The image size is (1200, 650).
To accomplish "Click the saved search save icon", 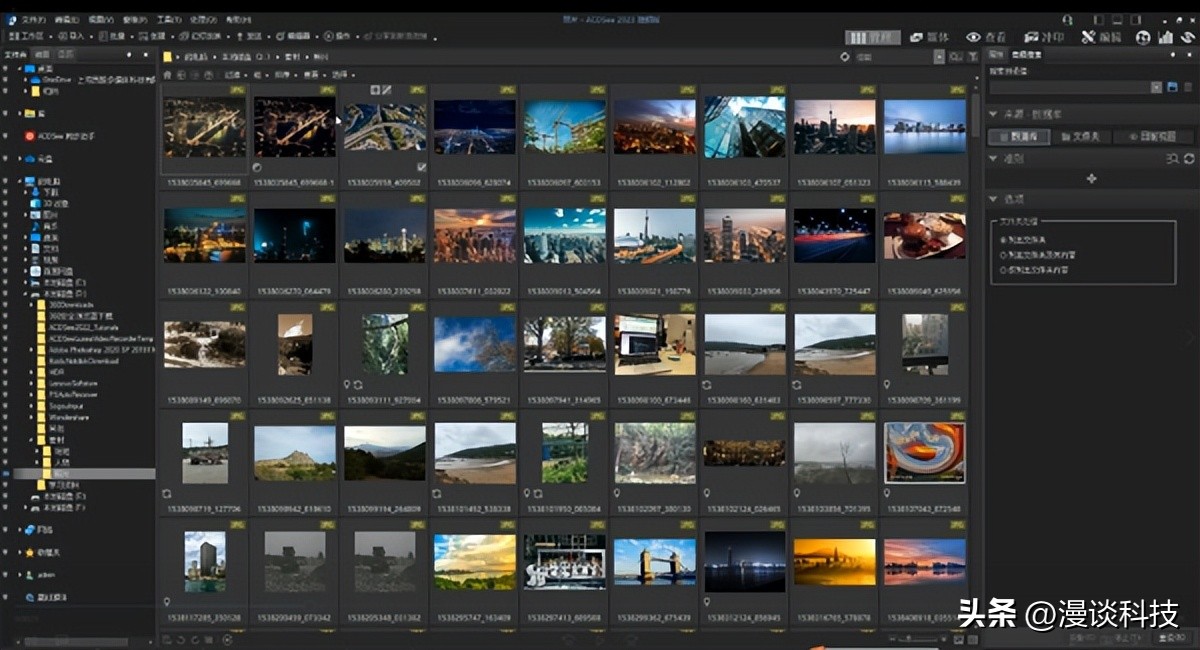I will [x=1172, y=87].
